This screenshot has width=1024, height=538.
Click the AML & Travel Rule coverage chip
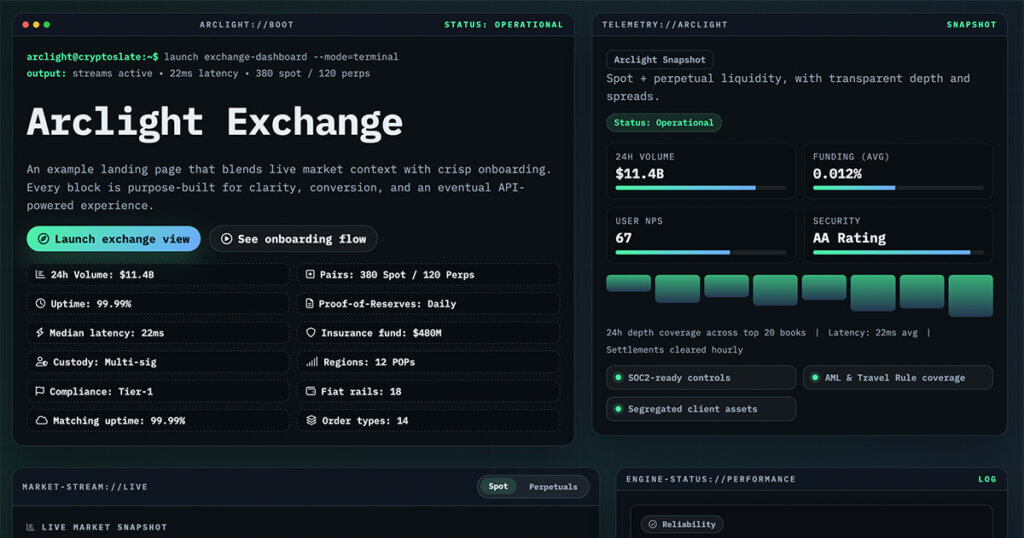898,377
